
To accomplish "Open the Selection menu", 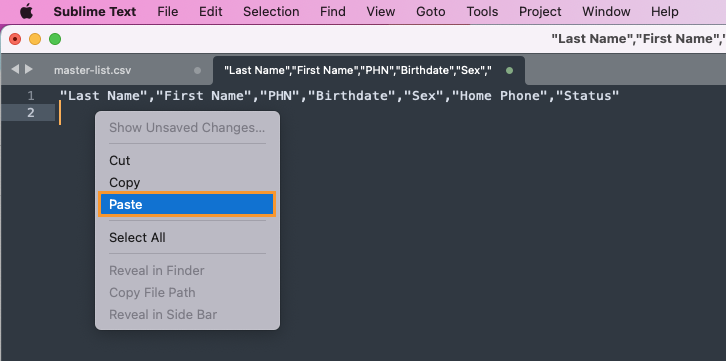I will pos(271,12).
